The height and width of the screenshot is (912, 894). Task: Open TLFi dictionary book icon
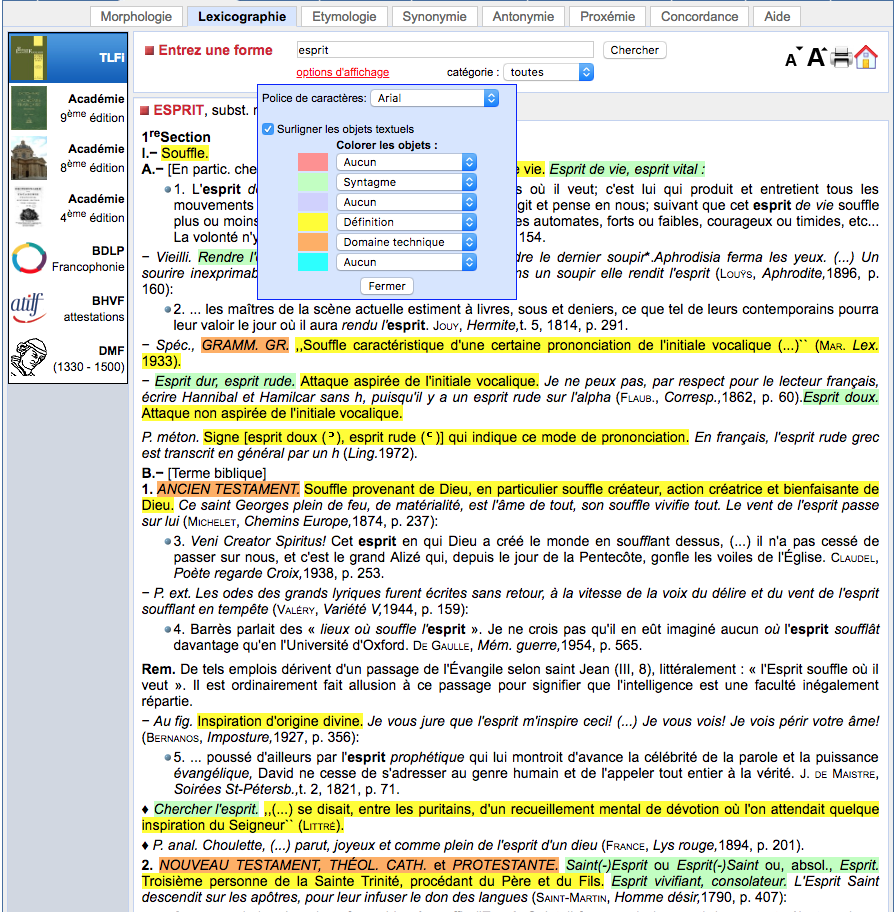pos(30,58)
